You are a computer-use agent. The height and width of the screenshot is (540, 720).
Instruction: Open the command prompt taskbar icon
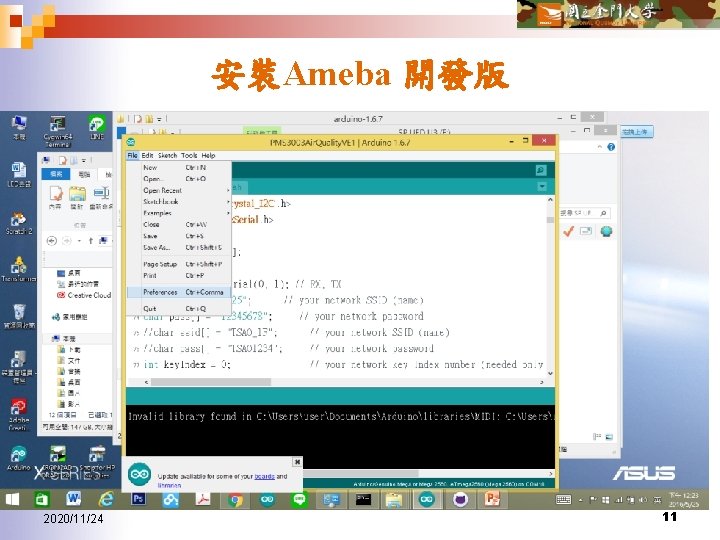tap(363, 499)
